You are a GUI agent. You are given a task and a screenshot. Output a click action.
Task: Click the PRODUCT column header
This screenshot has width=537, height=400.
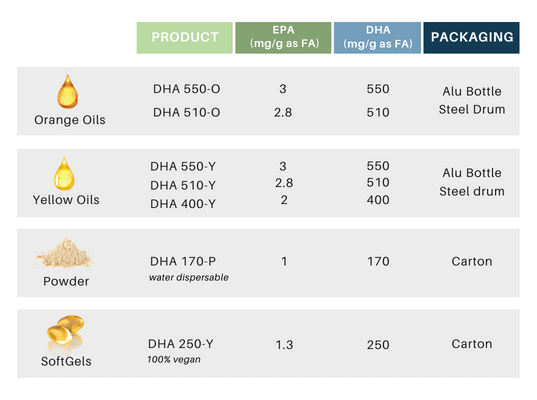(185, 38)
